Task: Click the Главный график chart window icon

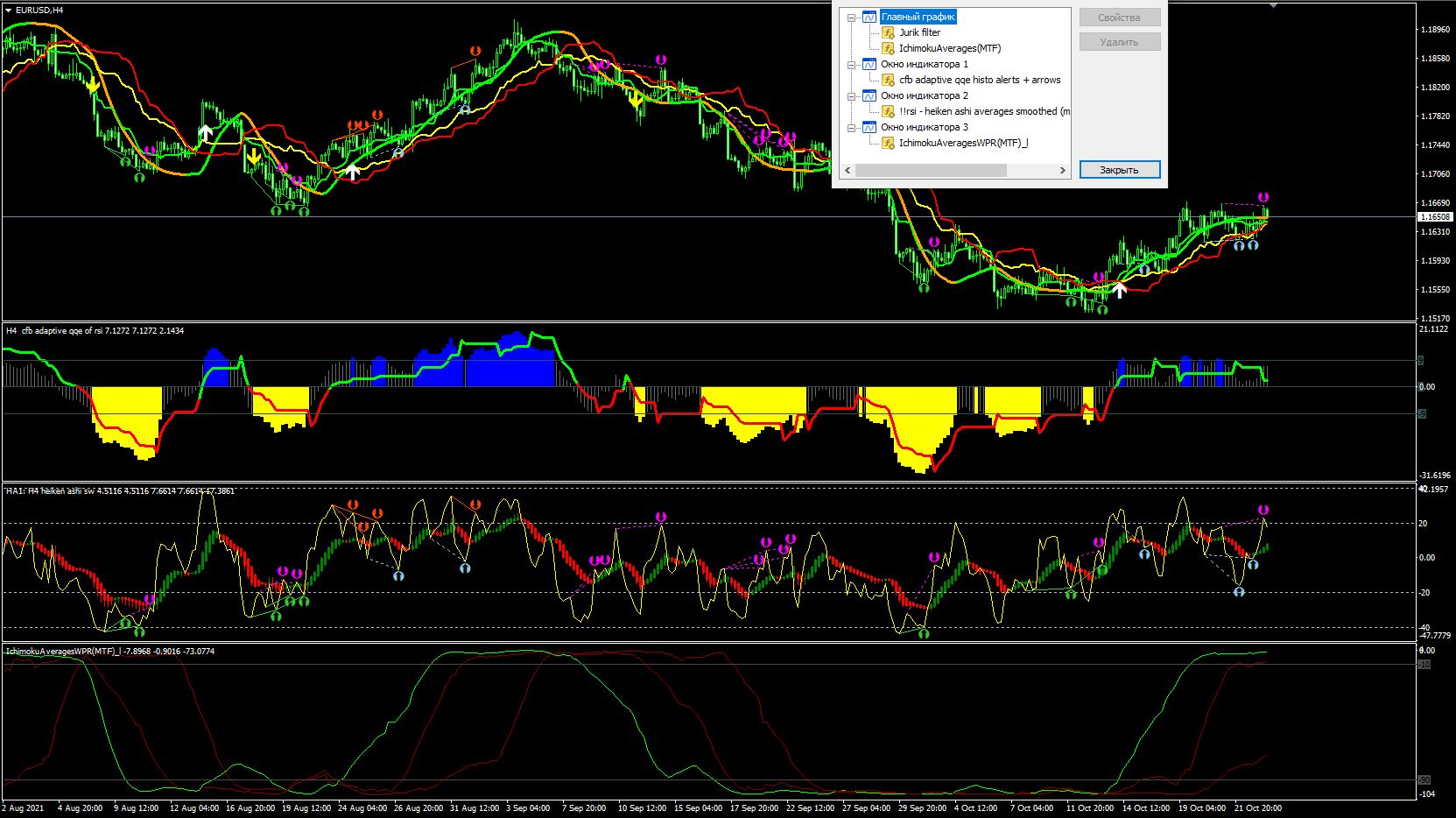Action: 869,17
